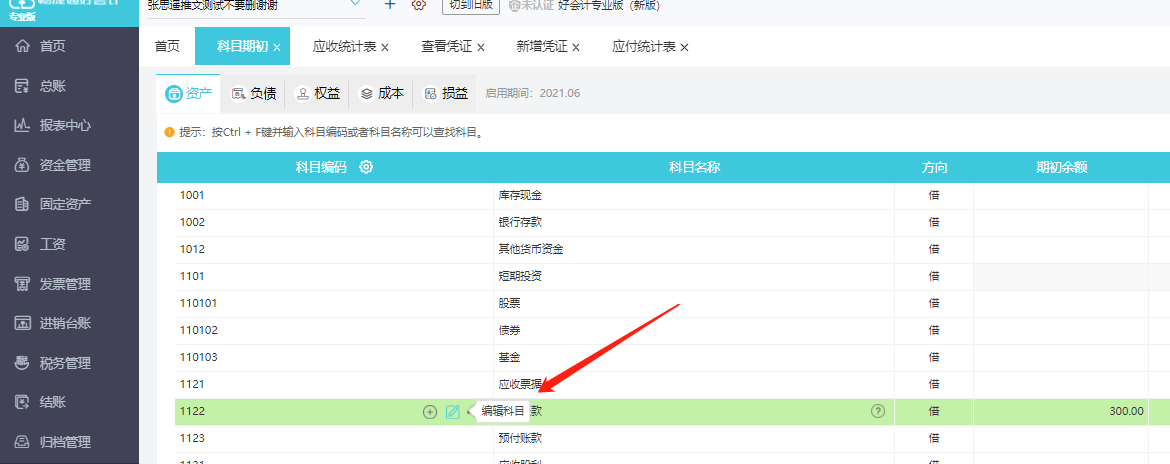Click the plus icon in the top bar

pos(390,4)
